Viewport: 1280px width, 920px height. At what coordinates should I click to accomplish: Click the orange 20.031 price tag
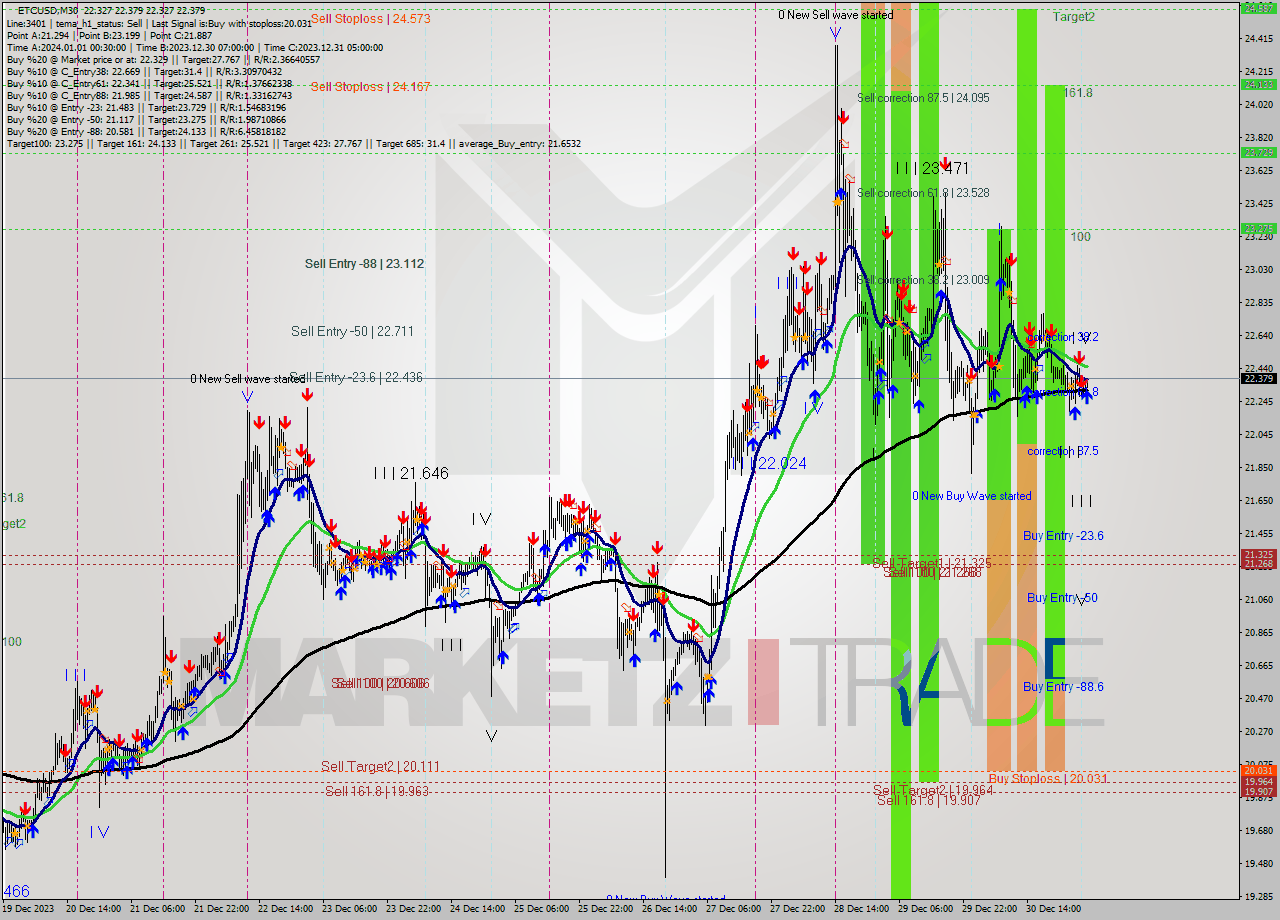pyautogui.click(x=1258, y=771)
